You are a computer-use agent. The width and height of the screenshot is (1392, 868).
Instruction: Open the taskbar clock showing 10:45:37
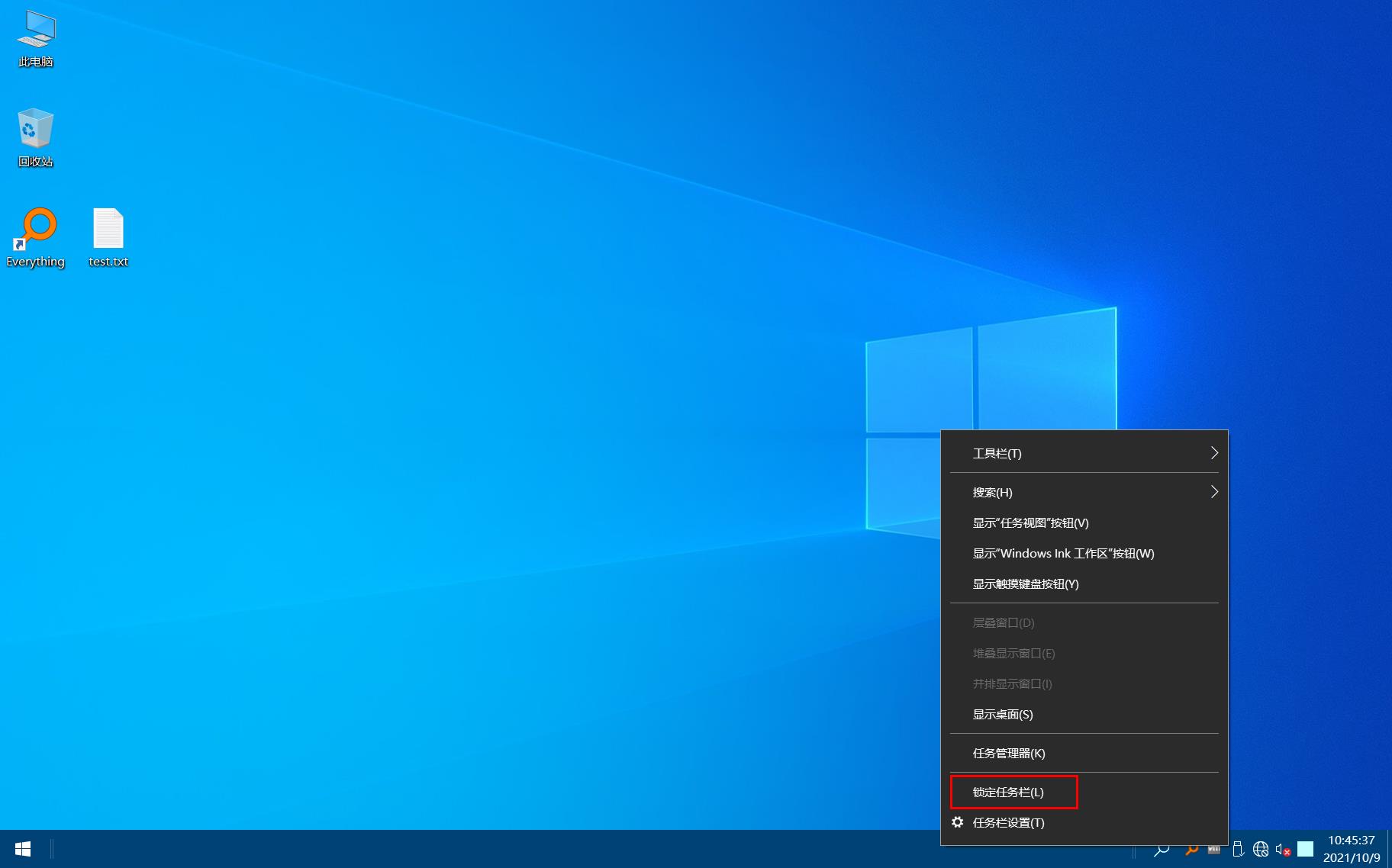(1352, 840)
